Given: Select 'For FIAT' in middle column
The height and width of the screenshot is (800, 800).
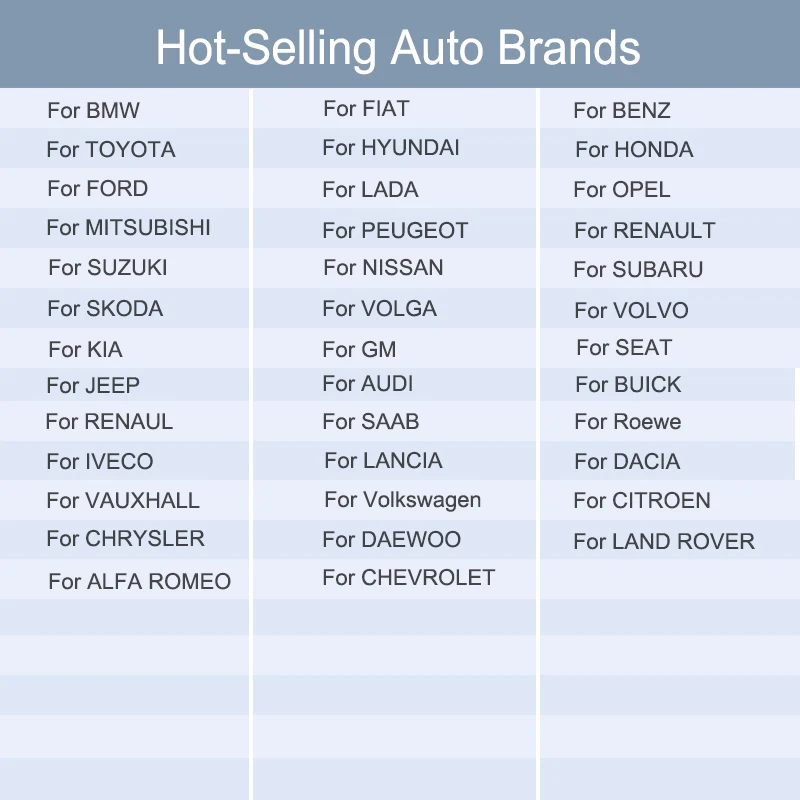Looking at the screenshot, I should click(x=366, y=109).
